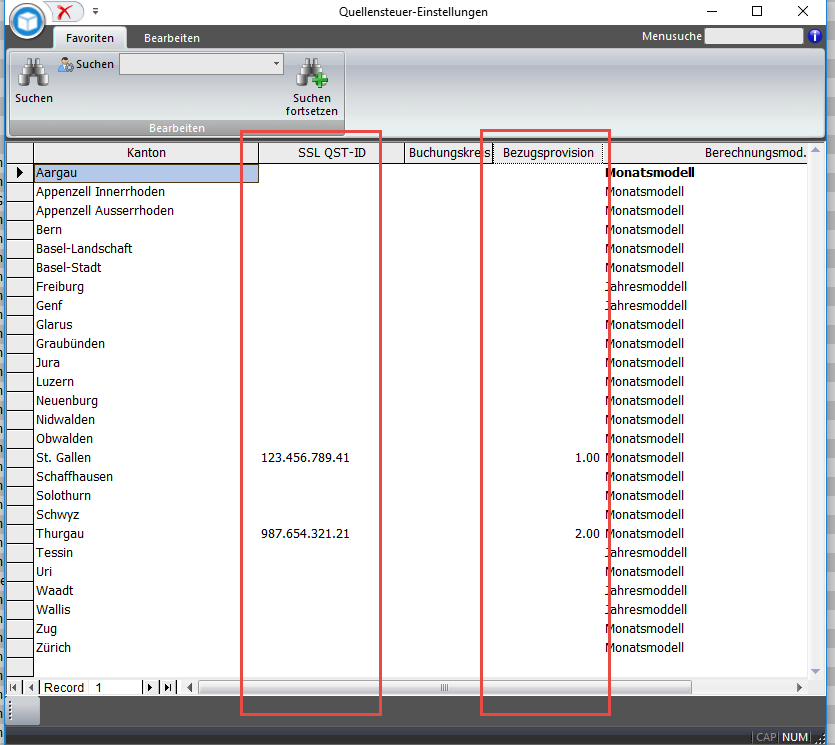Click the SSL QST-ID column header
Screen dimensions: 835x745
point(332,153)
